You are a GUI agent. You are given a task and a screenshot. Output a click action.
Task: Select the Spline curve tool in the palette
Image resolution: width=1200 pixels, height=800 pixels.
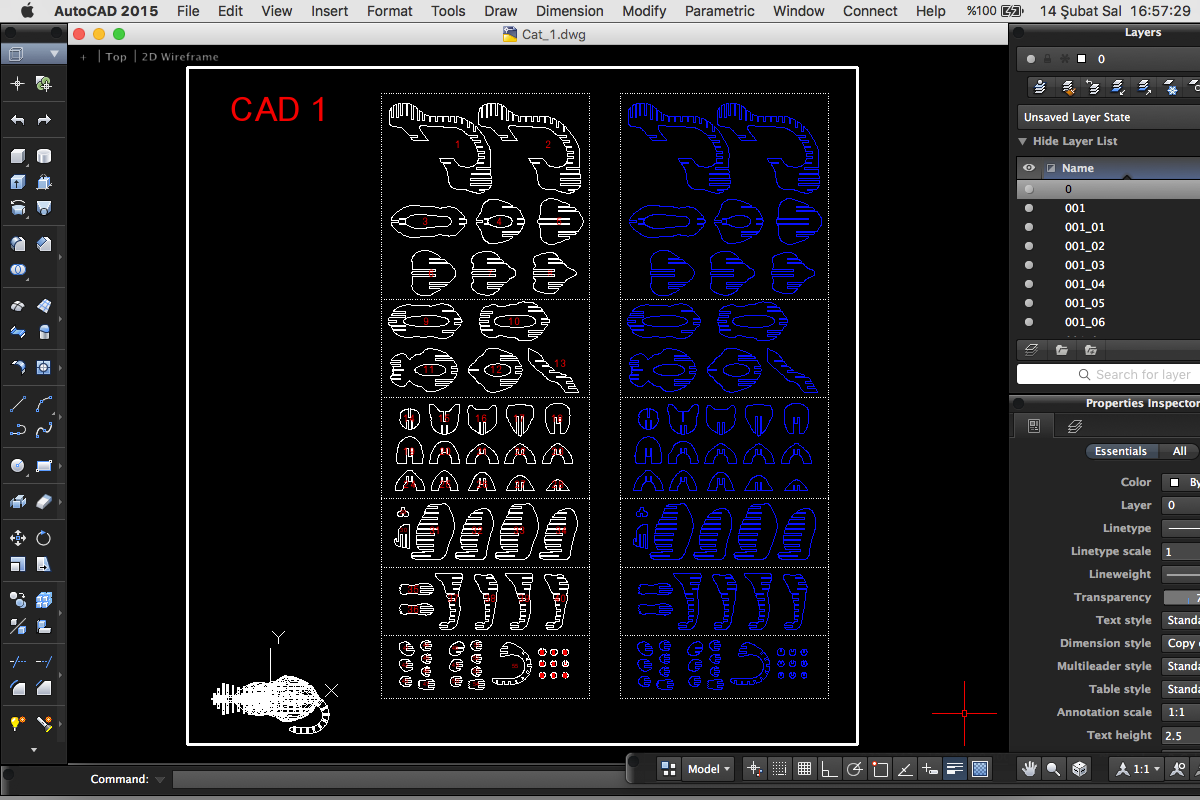pyautogui.click(x=44, y=431)
